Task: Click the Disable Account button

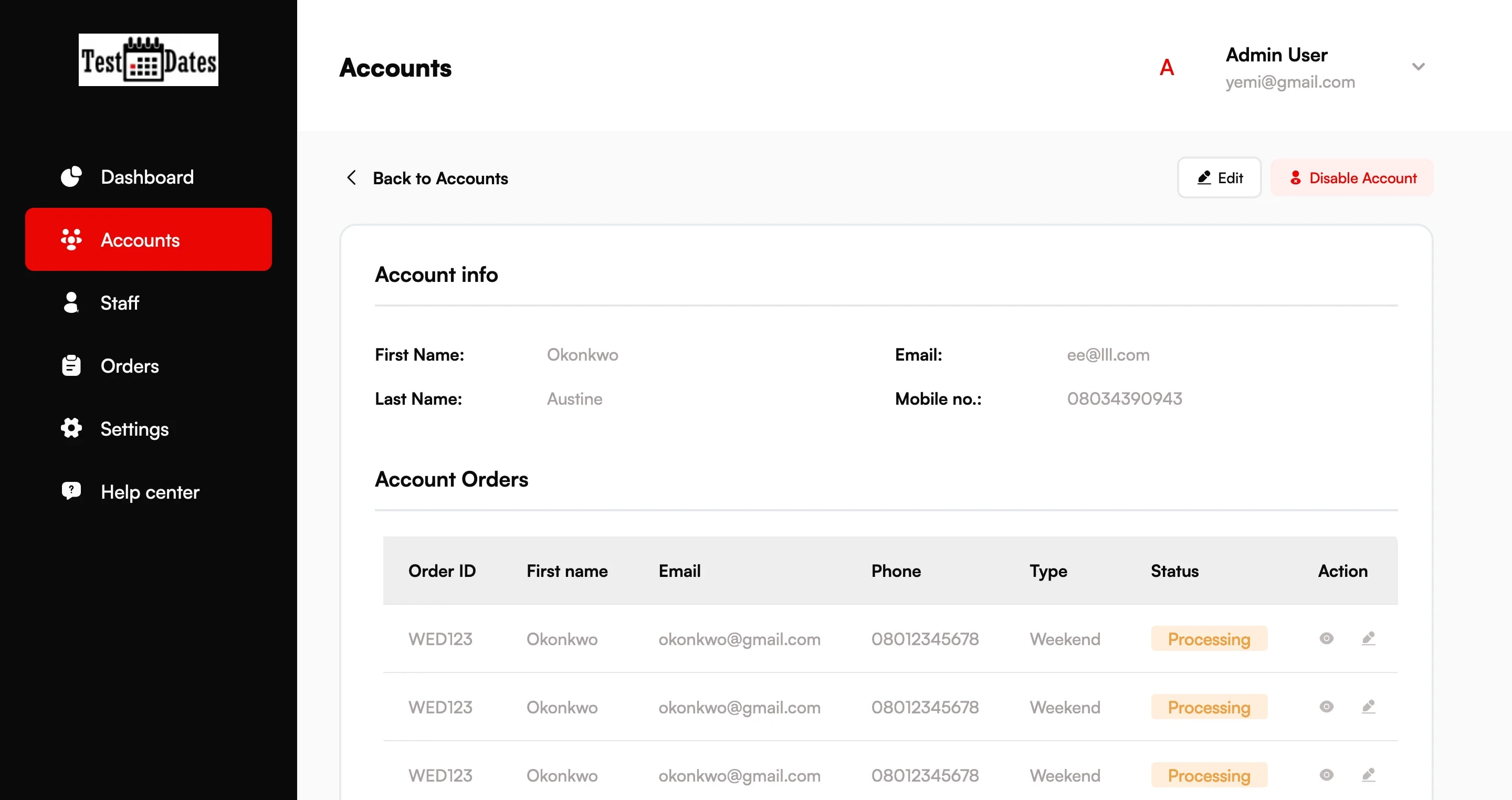Action: 1352,178
